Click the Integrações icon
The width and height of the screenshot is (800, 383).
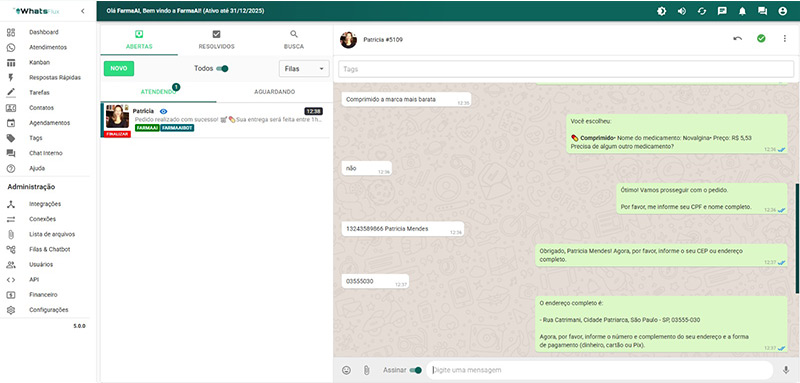click(x=11, y=204)
